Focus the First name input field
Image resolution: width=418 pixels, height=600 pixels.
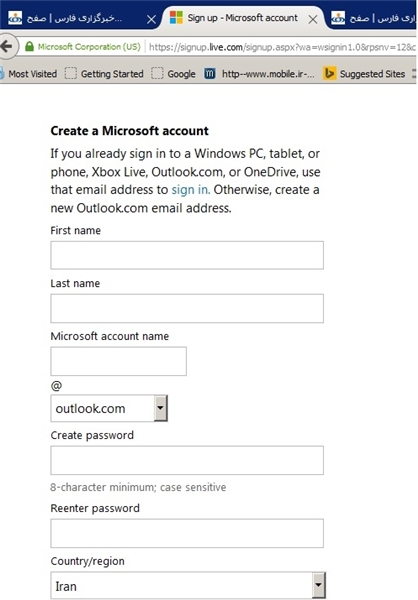tap(187, 255)
